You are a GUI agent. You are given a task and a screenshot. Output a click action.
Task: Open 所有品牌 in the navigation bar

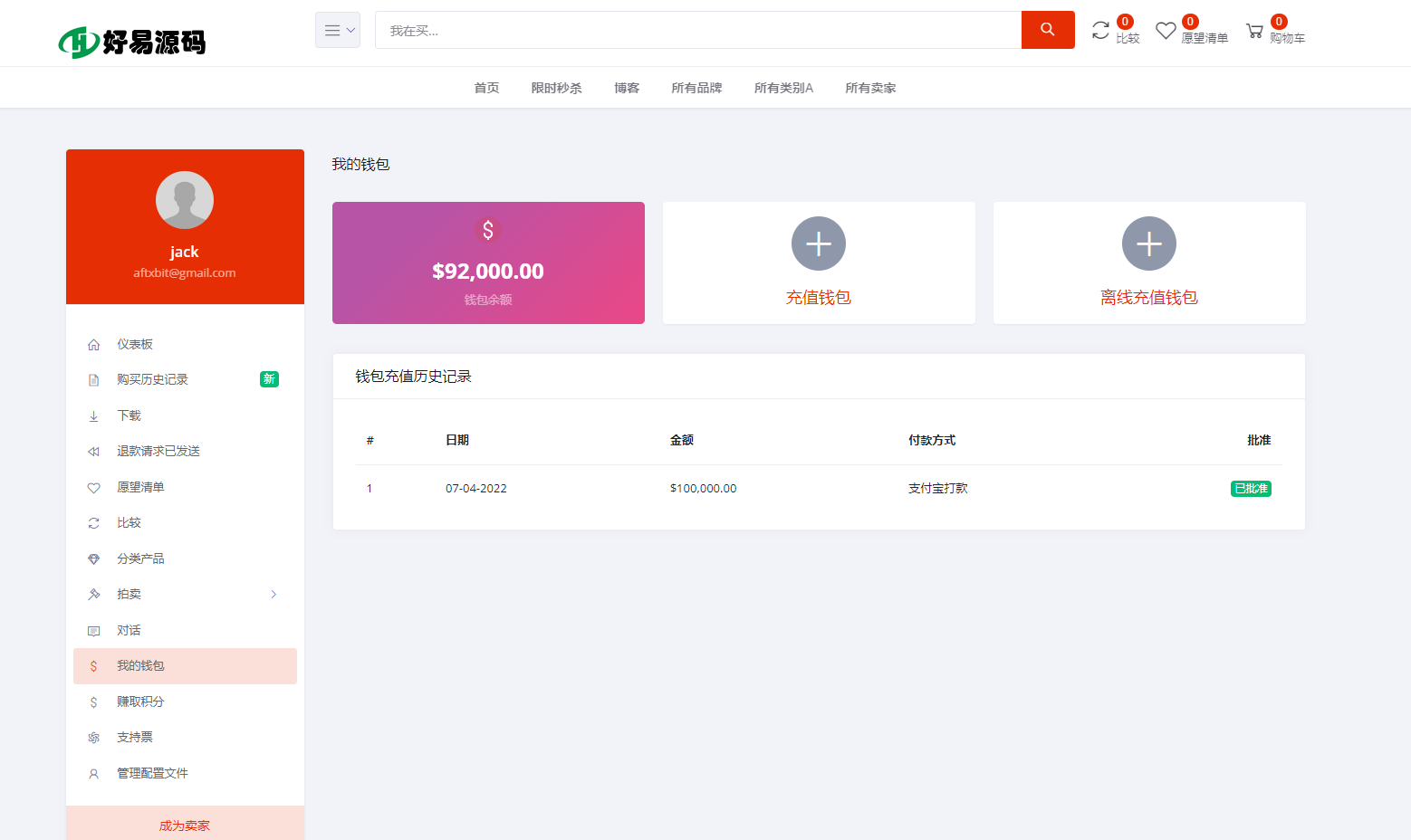(x=696, y=88)
